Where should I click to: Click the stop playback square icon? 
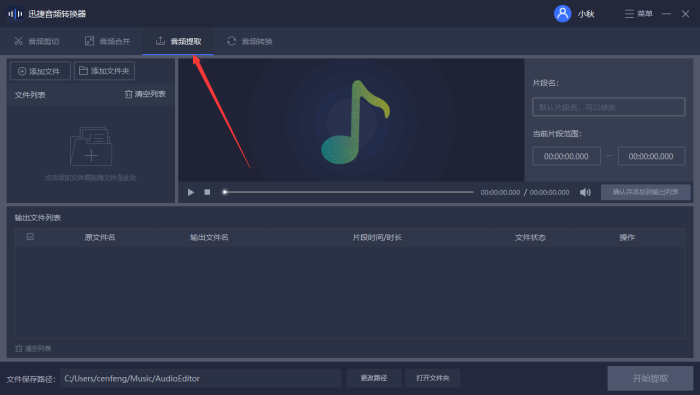pos(207,192)
